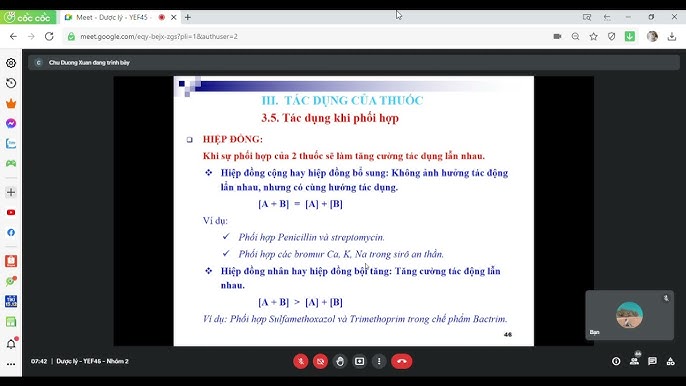This screenshot has width=686, height=386.
Task: Go back to previous page
Action: point(13,36)
